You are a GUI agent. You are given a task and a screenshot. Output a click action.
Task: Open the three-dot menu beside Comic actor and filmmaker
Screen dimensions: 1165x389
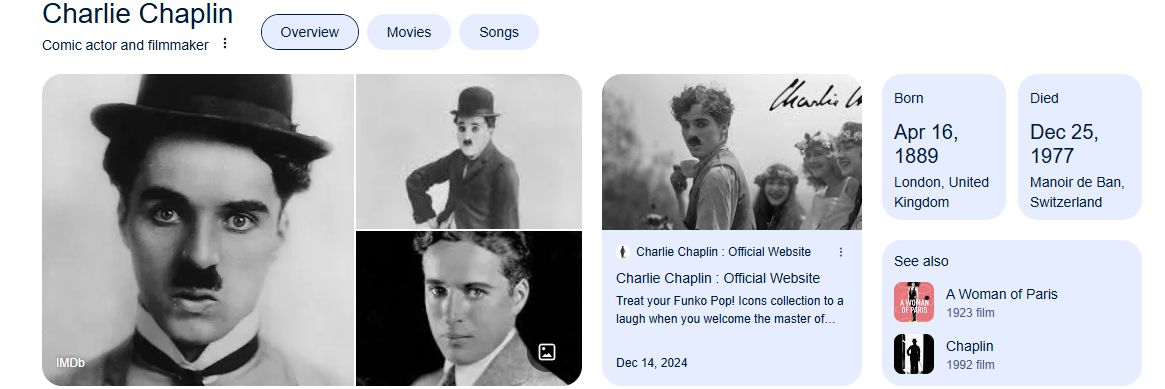tap(225, 44)
